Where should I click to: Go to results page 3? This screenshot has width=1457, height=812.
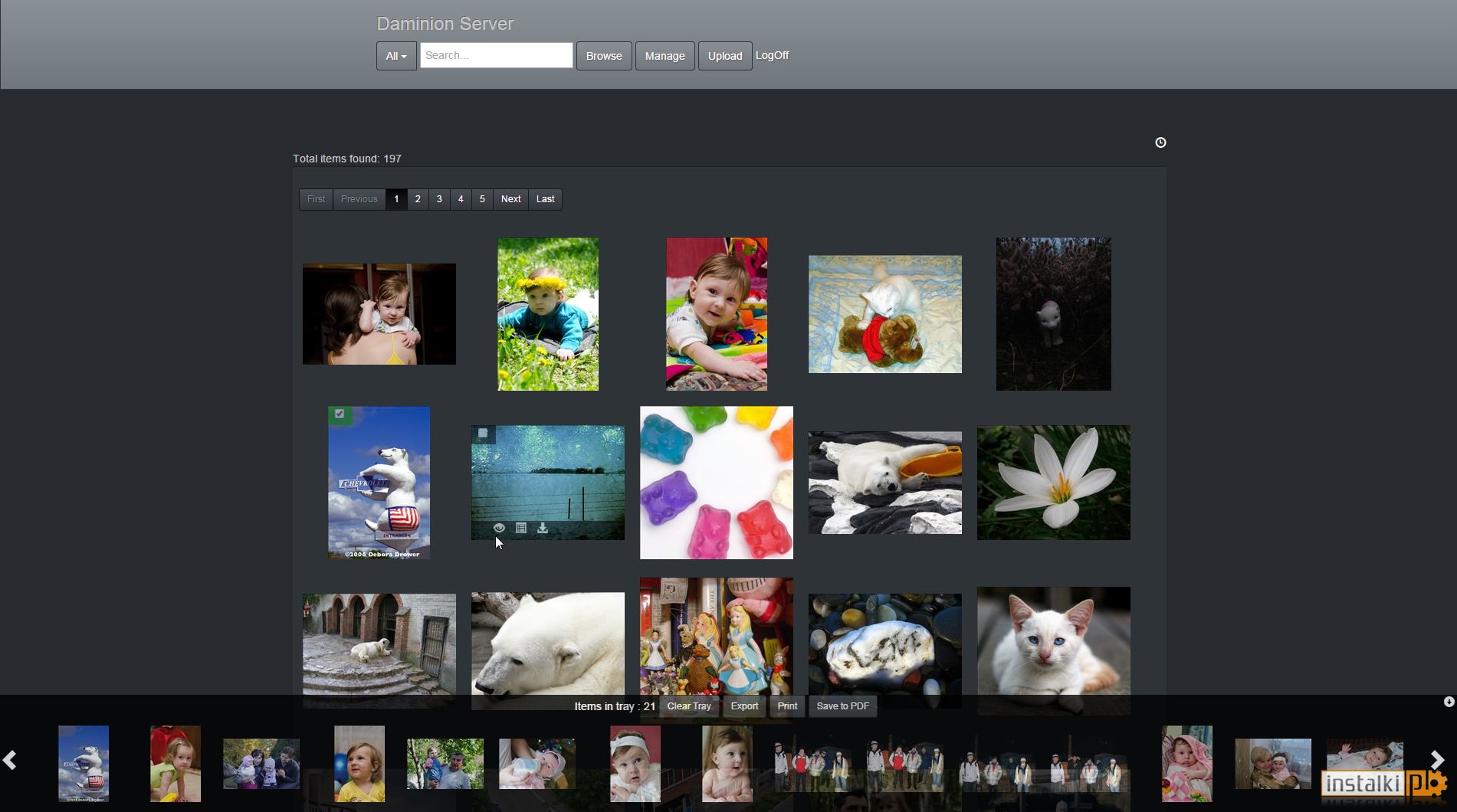[439, 199]
